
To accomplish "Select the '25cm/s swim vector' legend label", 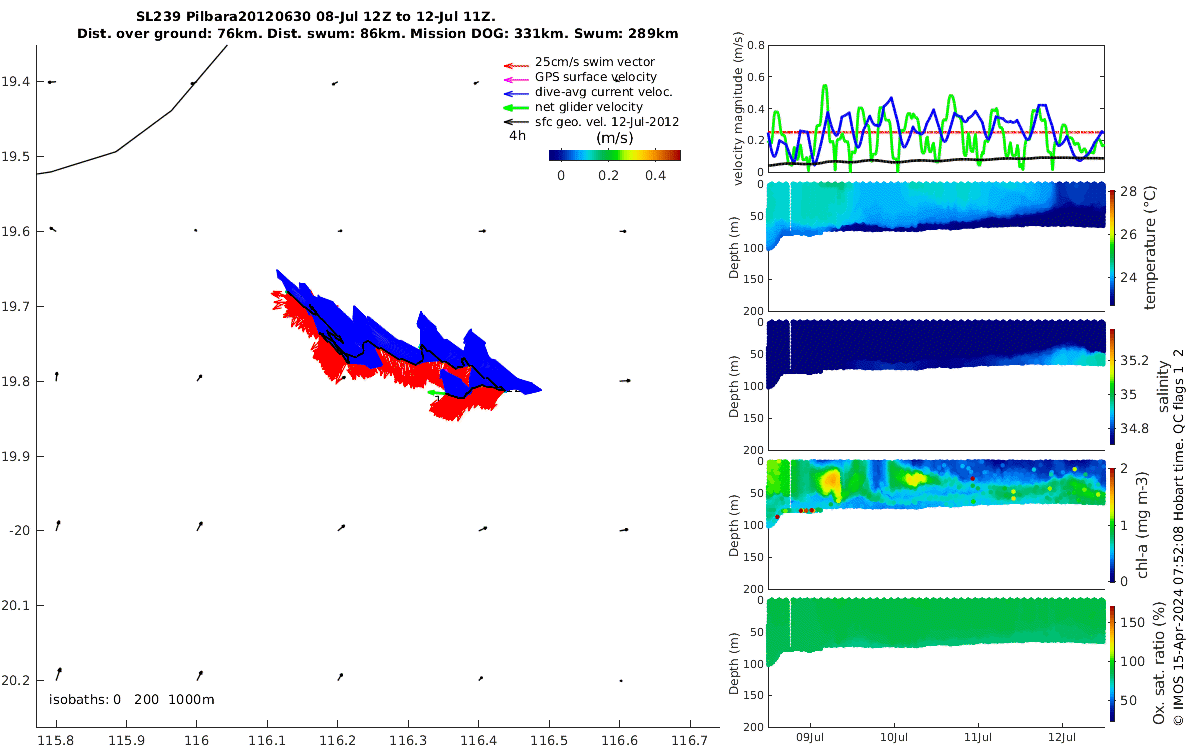I will pos(595,62).
